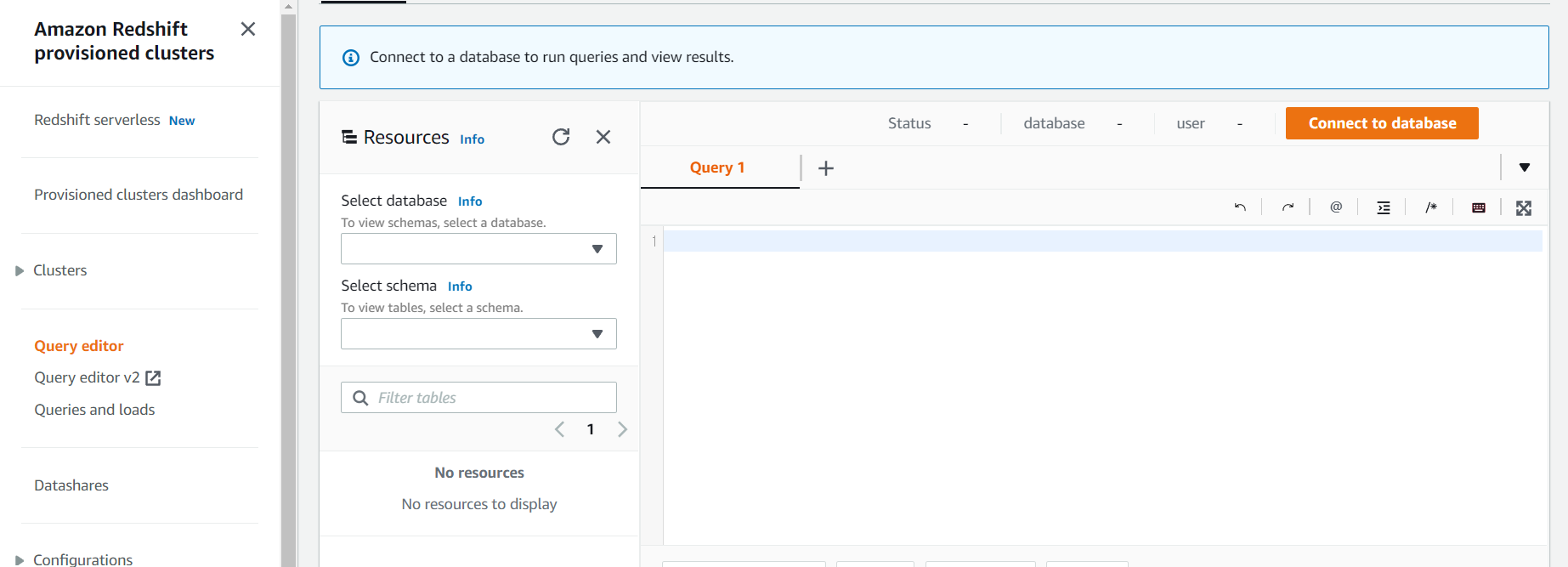
Task: Click the @ symbol toolbar icon
Action: 1336,207
